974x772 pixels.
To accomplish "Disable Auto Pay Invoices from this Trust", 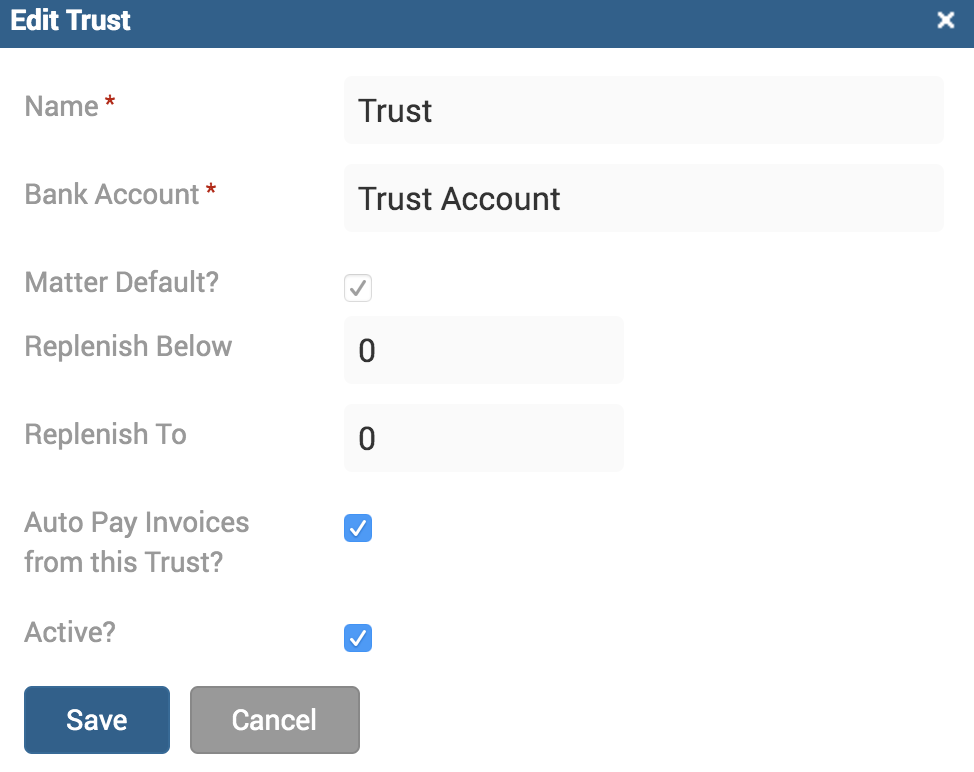I will pyautogui.click(x=358, y=528).
